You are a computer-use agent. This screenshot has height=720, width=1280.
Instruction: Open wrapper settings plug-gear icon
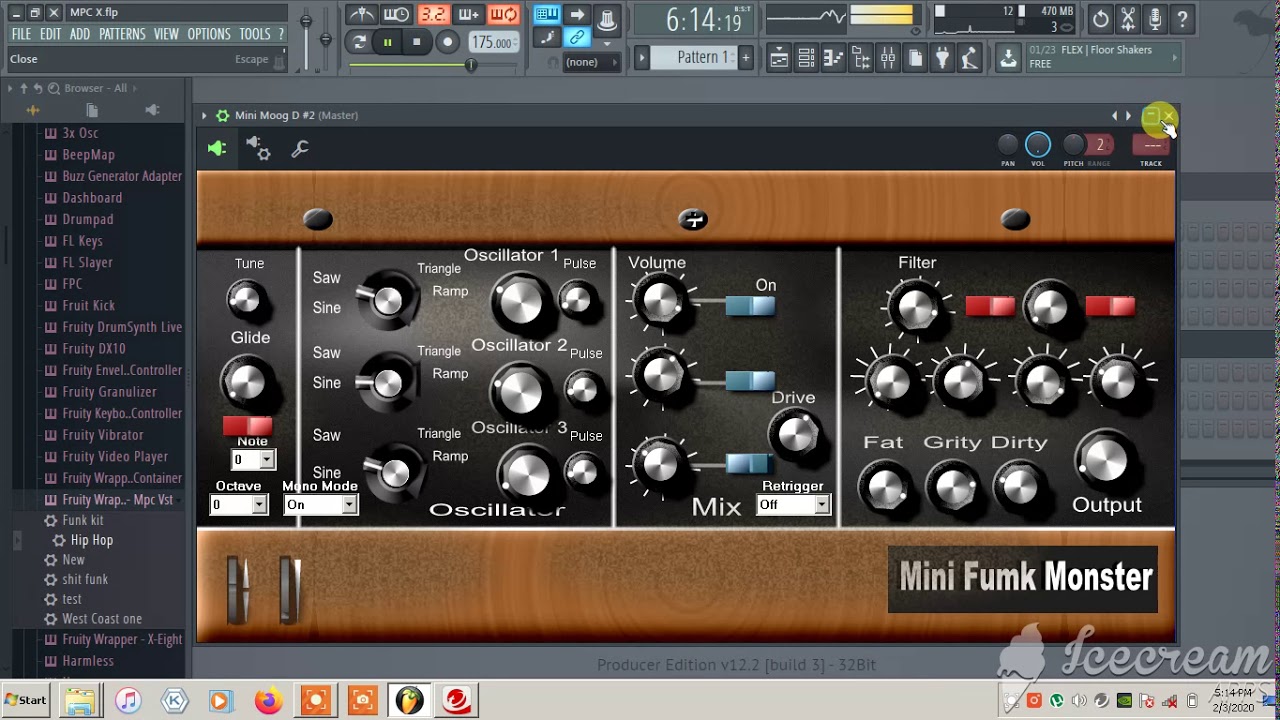[258, 149]
